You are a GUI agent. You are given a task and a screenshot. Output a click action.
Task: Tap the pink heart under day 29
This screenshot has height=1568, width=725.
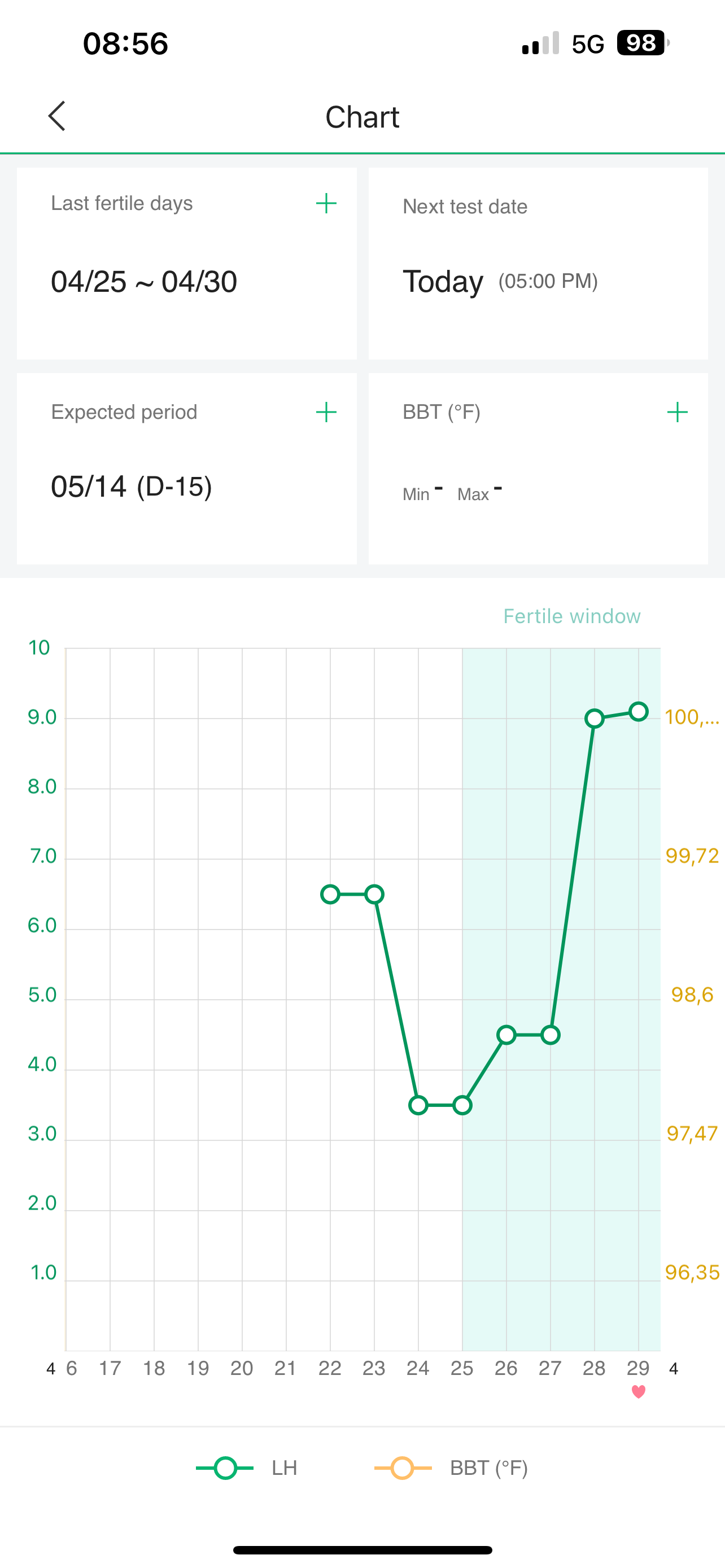click(638, 1391)
